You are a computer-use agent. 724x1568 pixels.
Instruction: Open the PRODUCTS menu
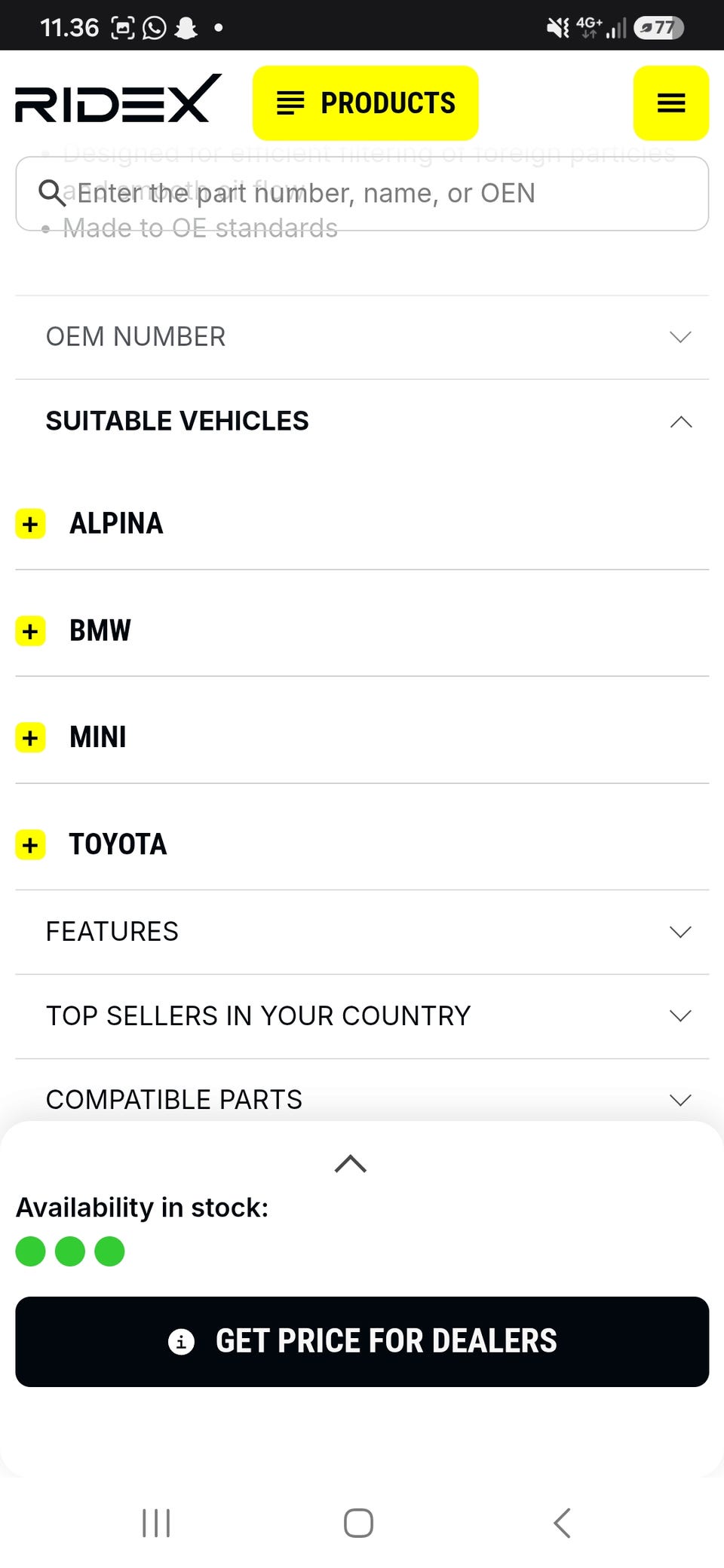pyautogui.click(x=366, y=103)
